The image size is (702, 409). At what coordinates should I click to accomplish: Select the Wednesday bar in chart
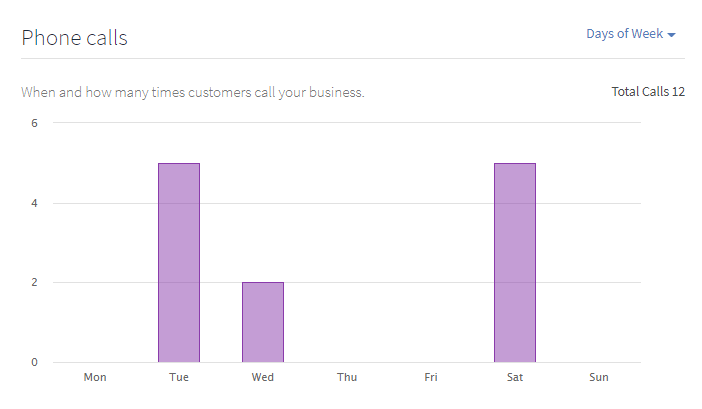[263, 322]
